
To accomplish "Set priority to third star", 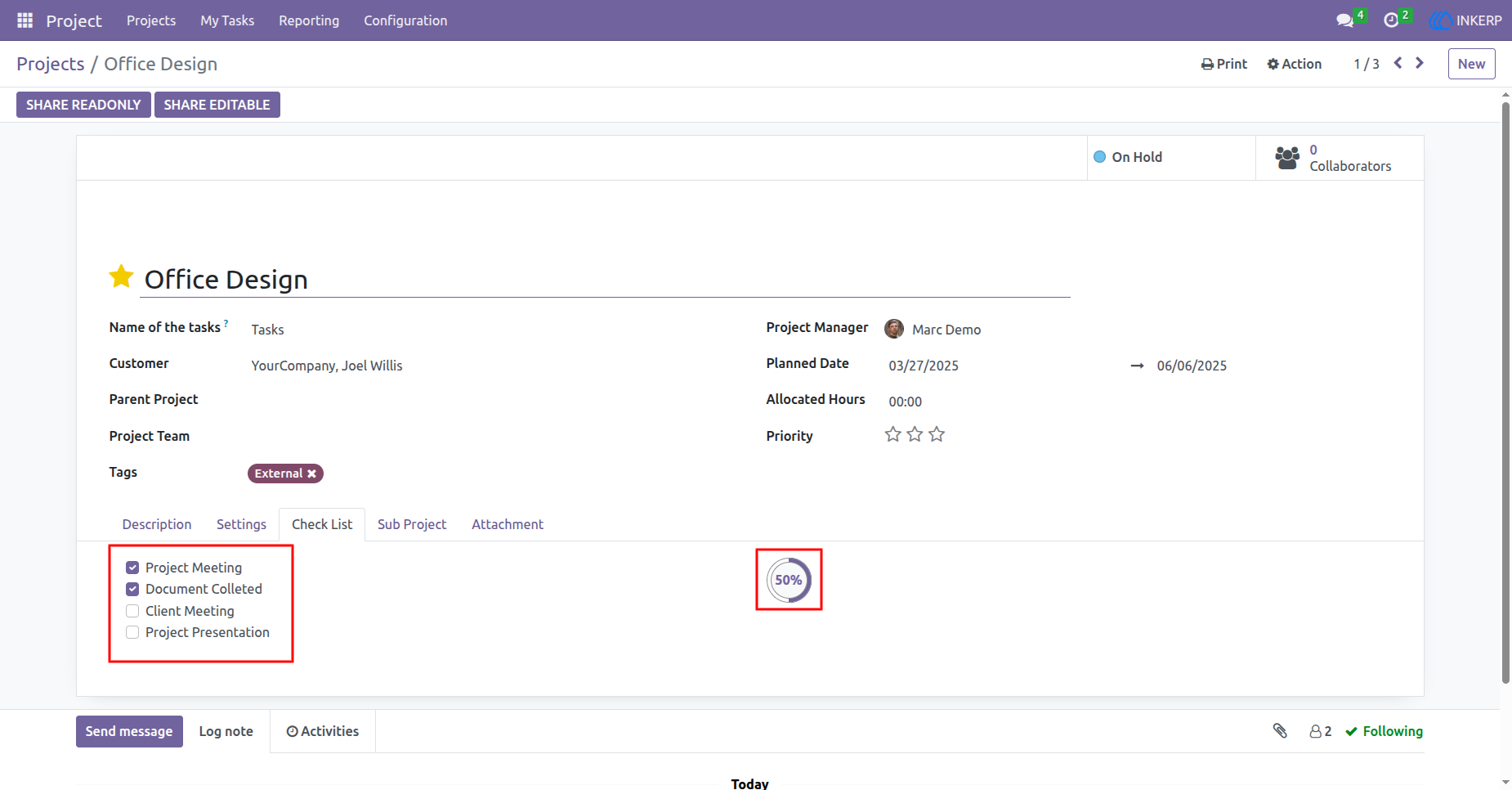I will 937,434.
